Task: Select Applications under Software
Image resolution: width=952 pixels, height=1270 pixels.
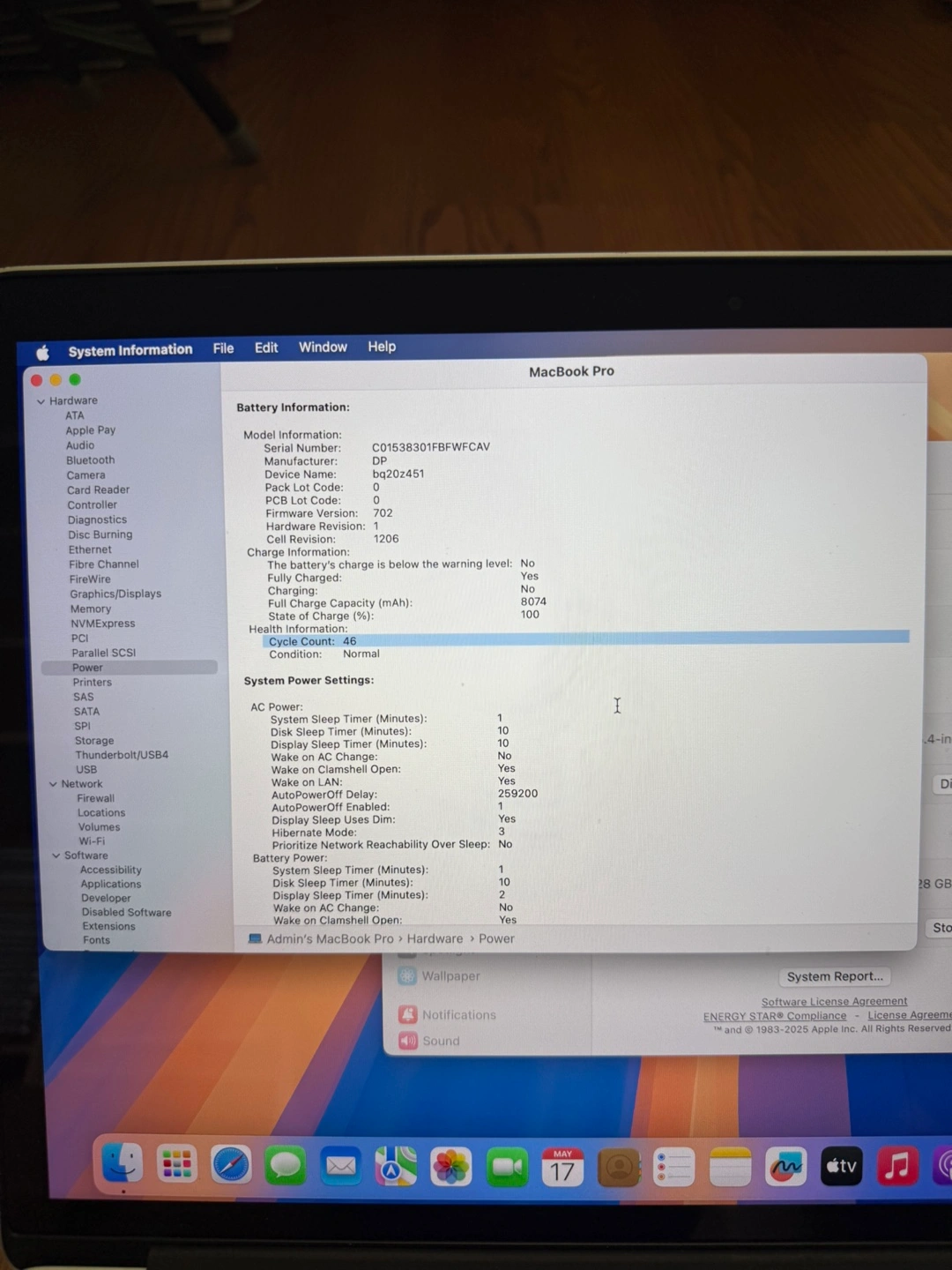Action: pos(110,884)
